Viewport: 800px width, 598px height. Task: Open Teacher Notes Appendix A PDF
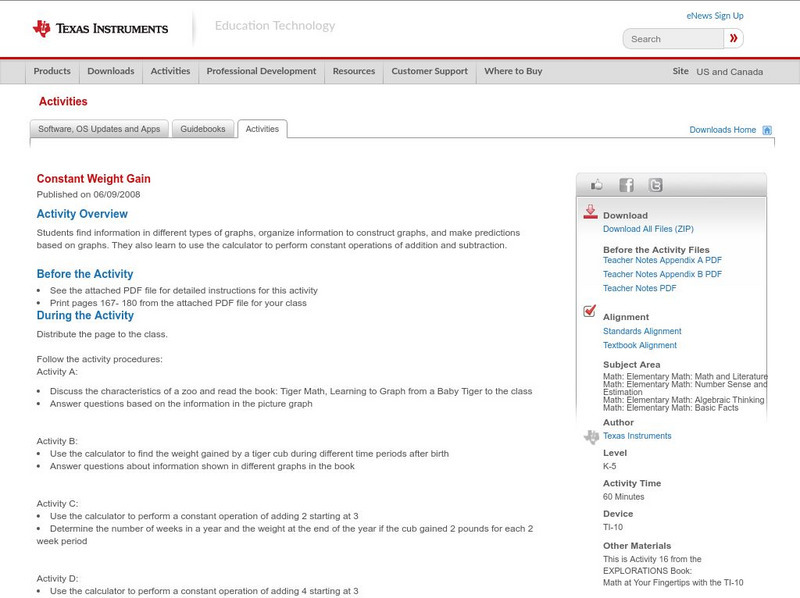662,260
